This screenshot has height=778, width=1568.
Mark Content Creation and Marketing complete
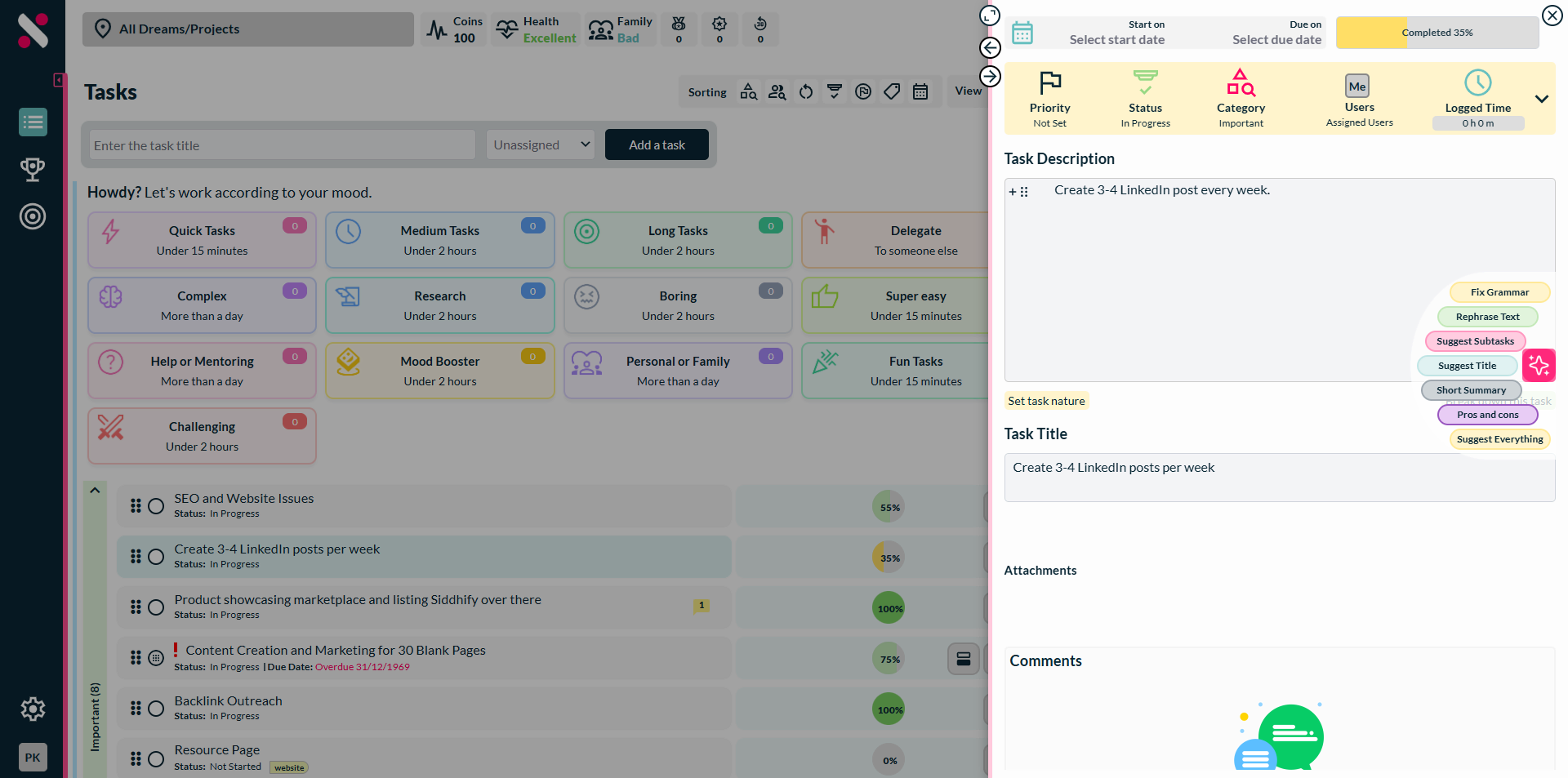[156, 658]
